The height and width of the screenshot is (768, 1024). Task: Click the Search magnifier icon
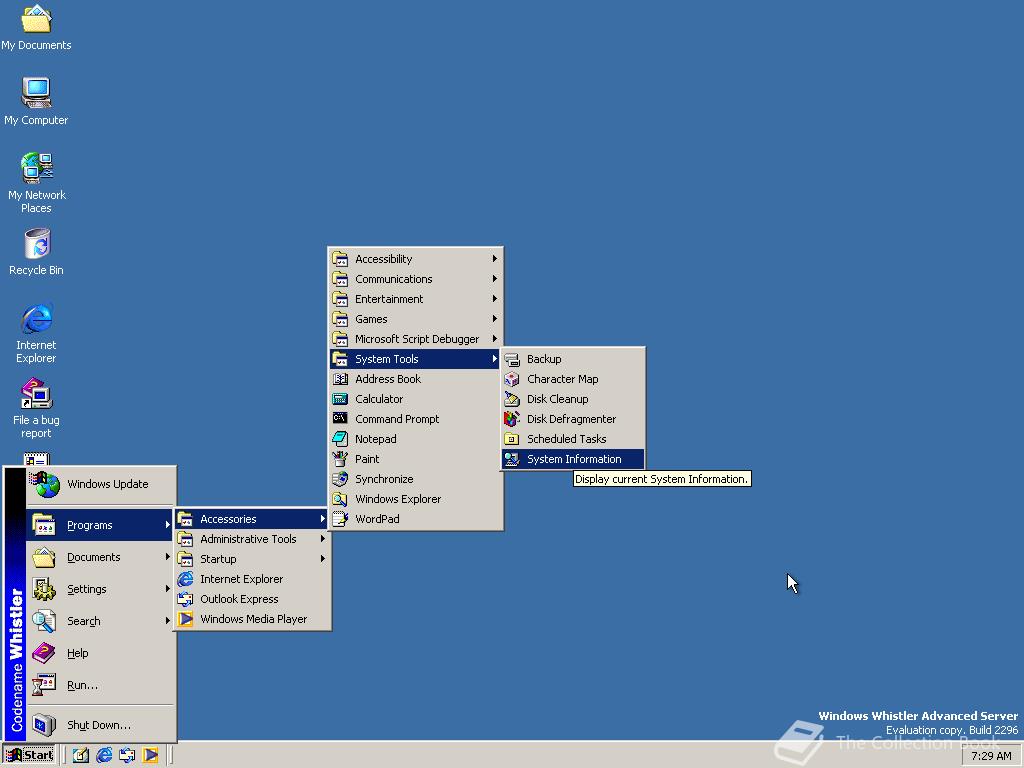coord(44,621)
